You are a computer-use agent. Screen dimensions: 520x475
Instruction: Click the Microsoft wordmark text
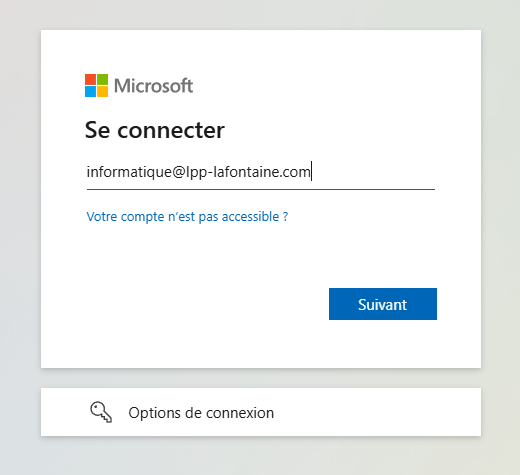[153, 86]
